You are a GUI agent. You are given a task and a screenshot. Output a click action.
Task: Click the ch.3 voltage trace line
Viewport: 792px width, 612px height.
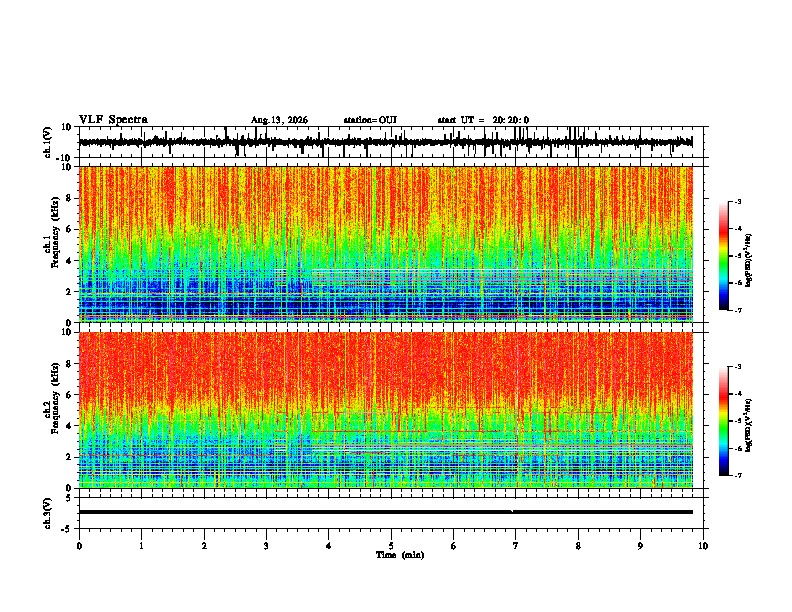coord(386,512)
